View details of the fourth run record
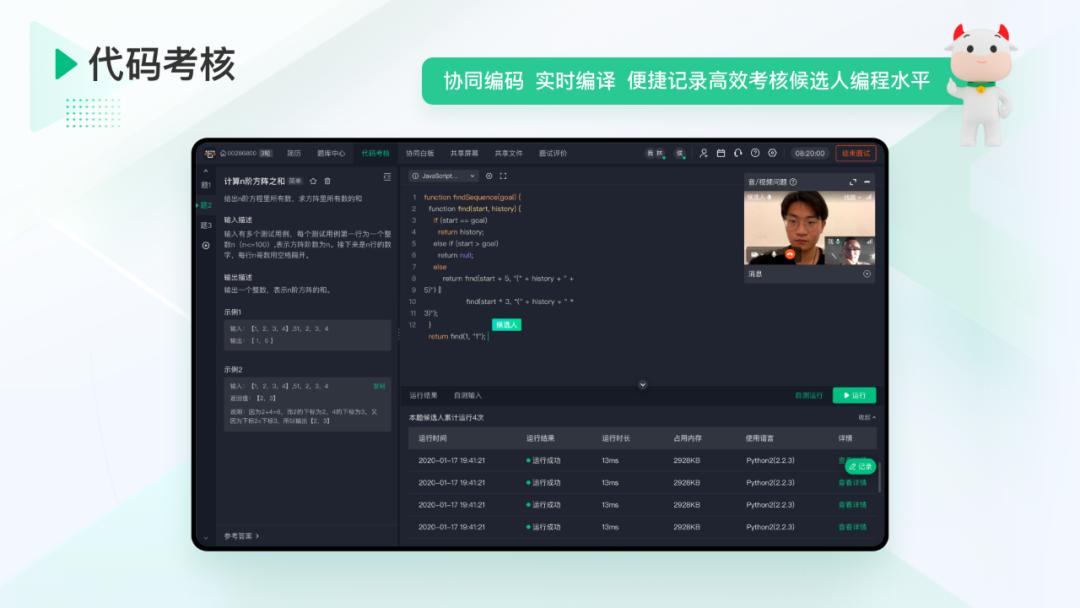 (852, 527)
